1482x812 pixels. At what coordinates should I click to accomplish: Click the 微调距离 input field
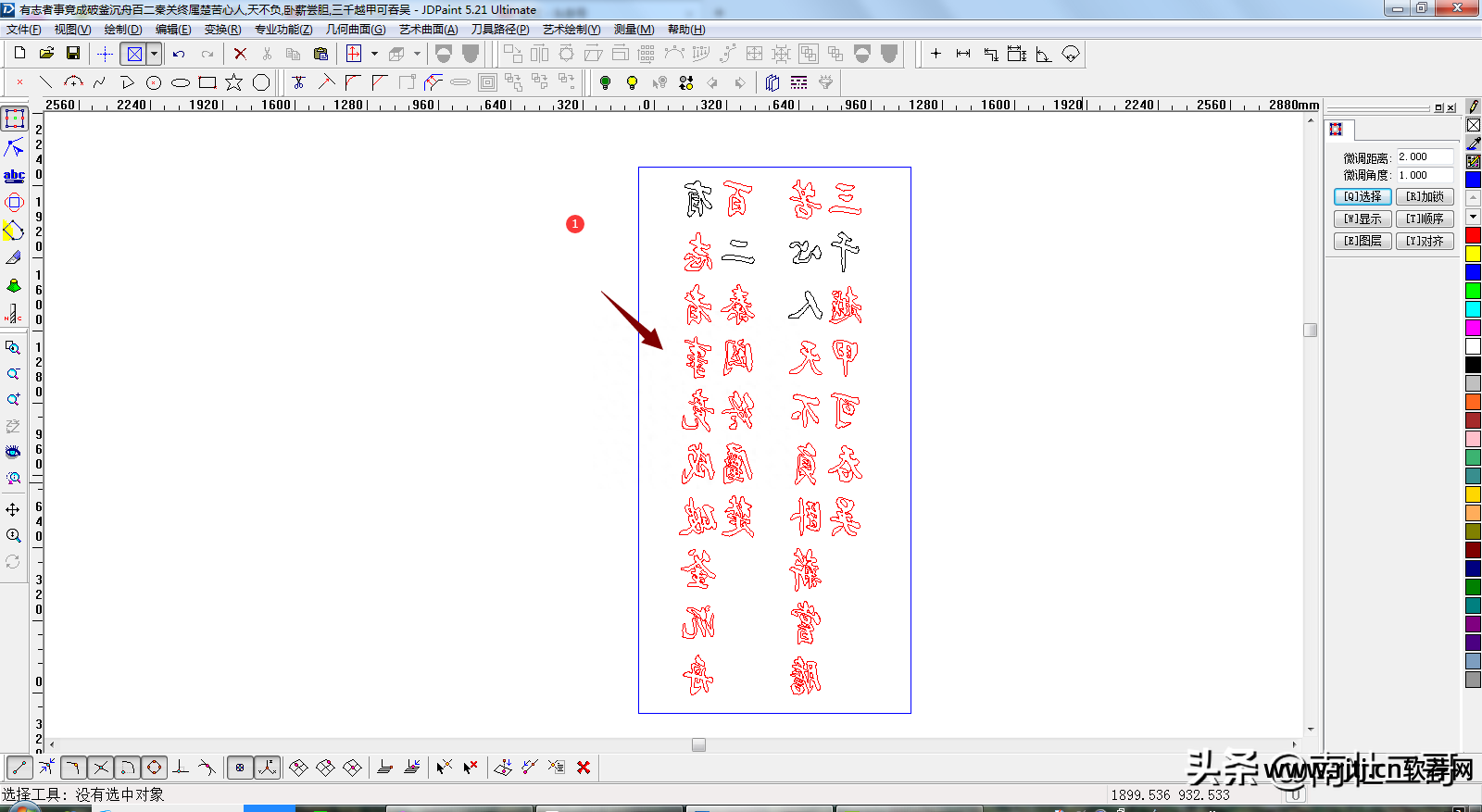click(x=1425, y=157)
